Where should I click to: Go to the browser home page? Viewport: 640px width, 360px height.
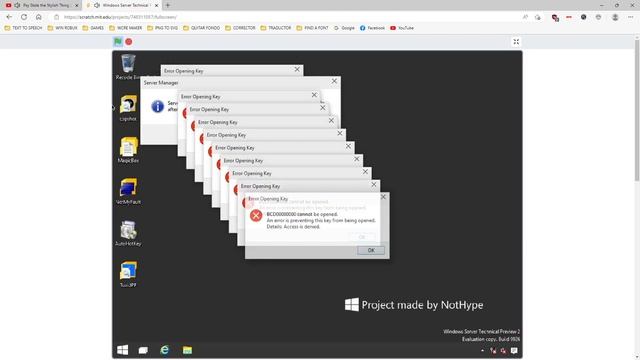click(39, 17)
